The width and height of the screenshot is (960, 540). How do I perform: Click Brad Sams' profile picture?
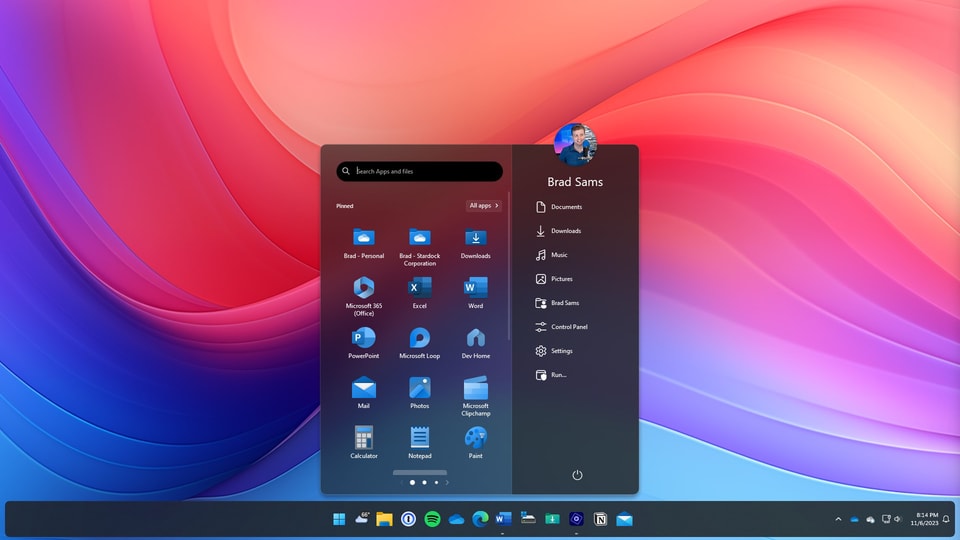(x=575, y=144)
